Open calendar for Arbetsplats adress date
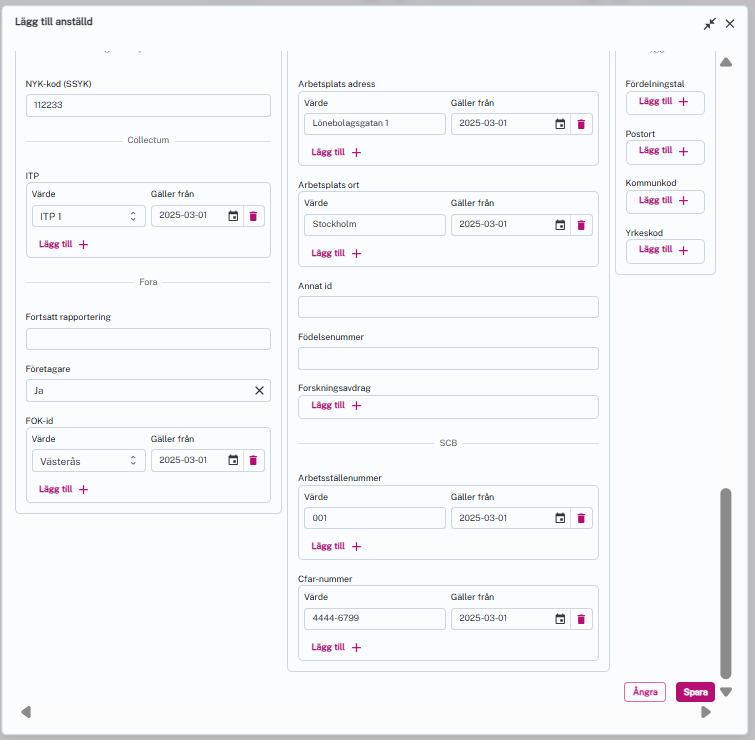Image resolution: width=755 pixels, height=740 pixels. [560, 124]
